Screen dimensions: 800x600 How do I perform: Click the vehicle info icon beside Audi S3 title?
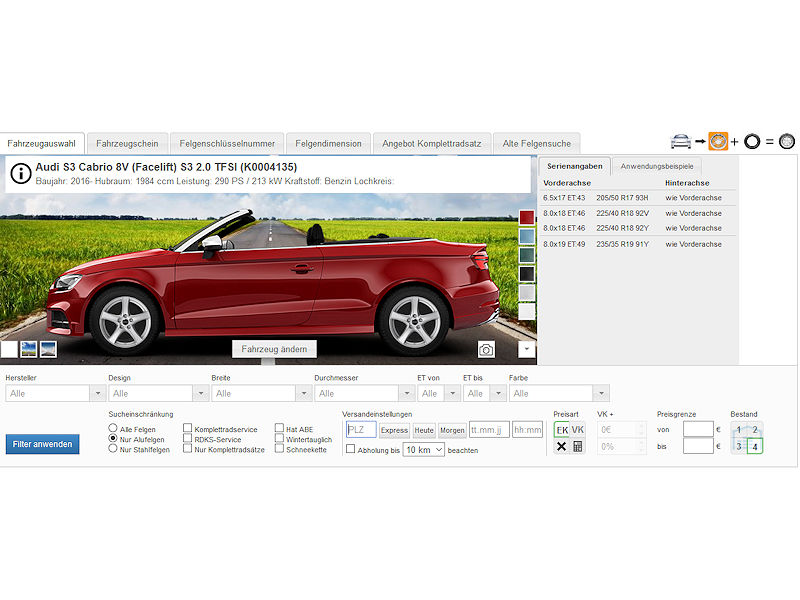pos(21,173)
